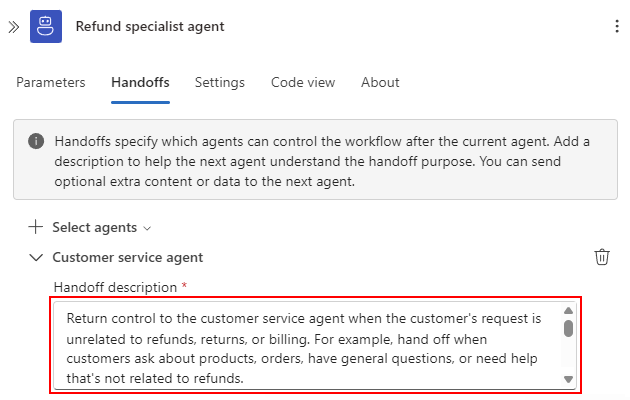Collapse the Customer service agent section

point(37,257)
